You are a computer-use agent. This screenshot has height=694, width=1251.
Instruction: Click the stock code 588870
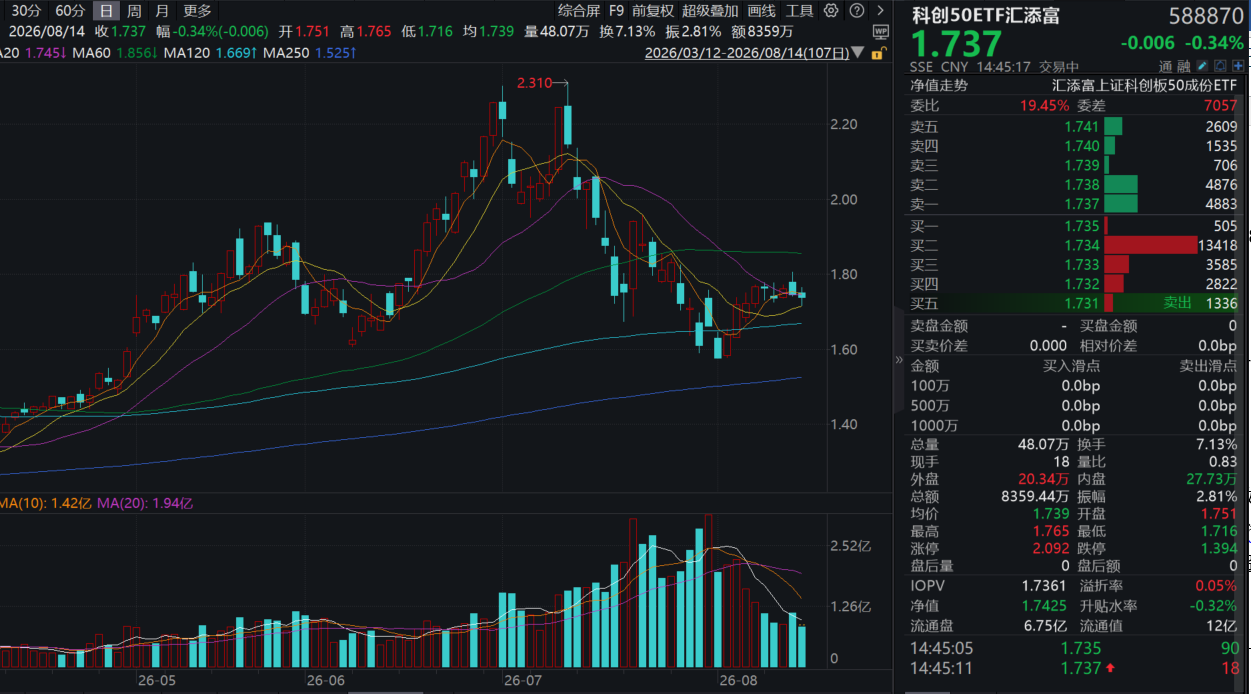click(1205, 17)
